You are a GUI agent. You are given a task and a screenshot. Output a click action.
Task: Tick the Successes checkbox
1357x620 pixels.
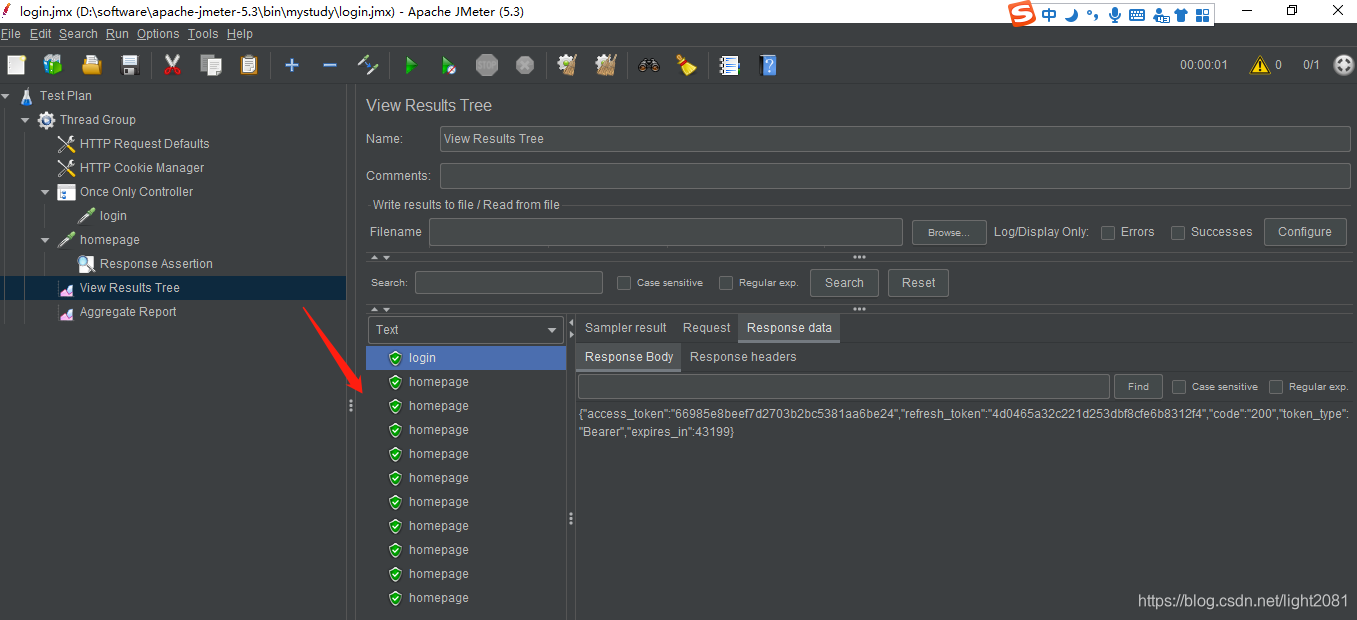pyautogui.click(x=1178, y=232)
